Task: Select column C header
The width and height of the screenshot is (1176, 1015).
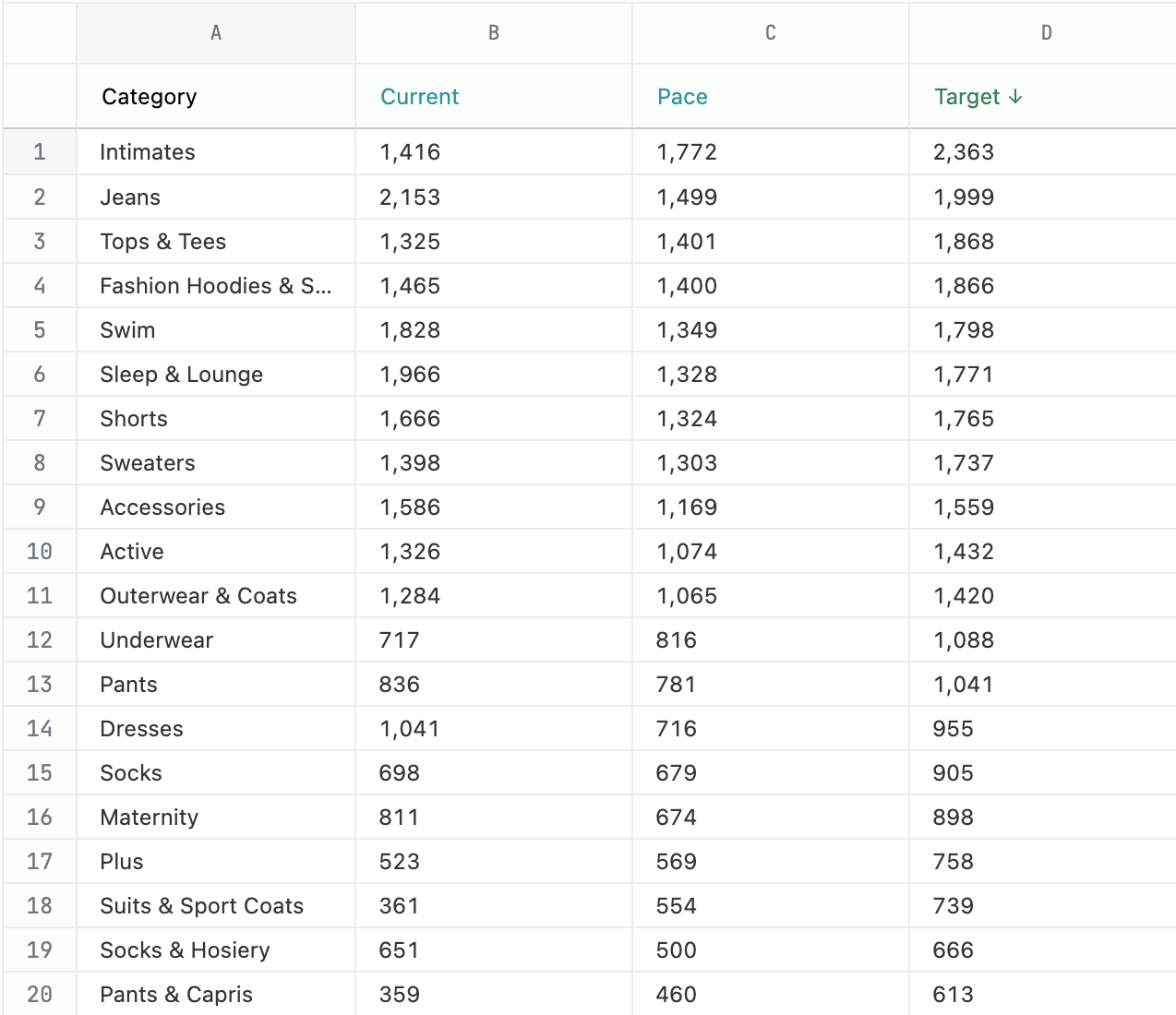Action: point(771,33)
